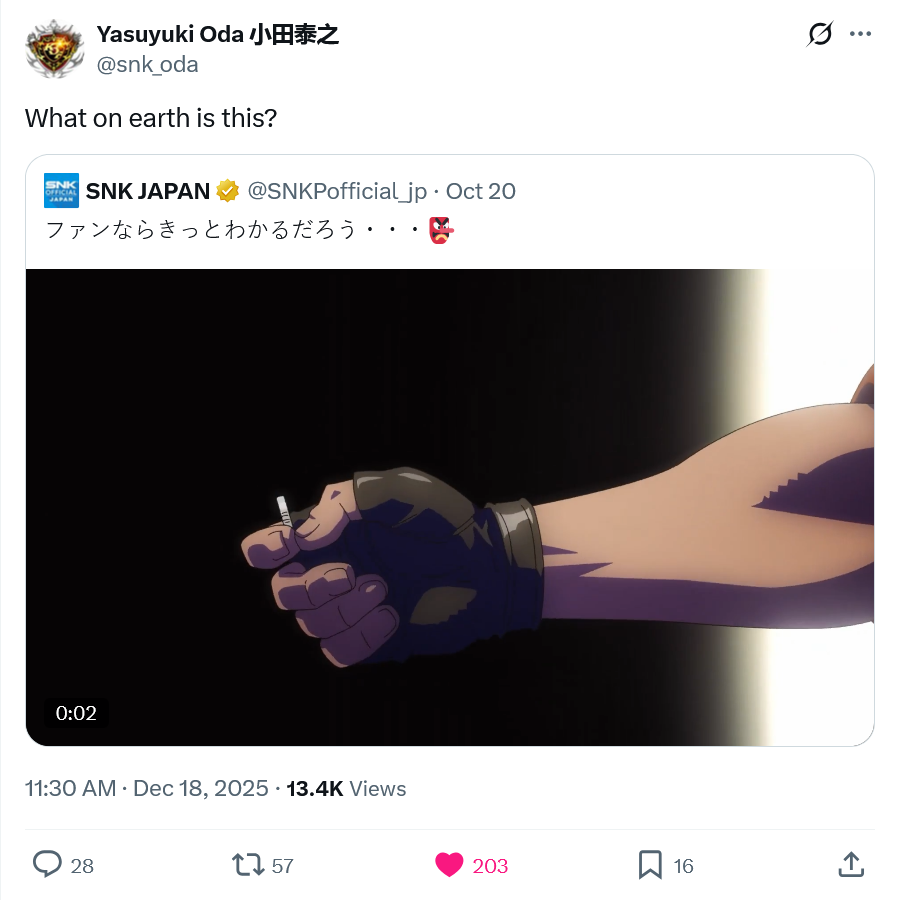The image size is (898, 900).
Task: Open the SNK JAPAN quoted account name
Action: coord(147,191)
